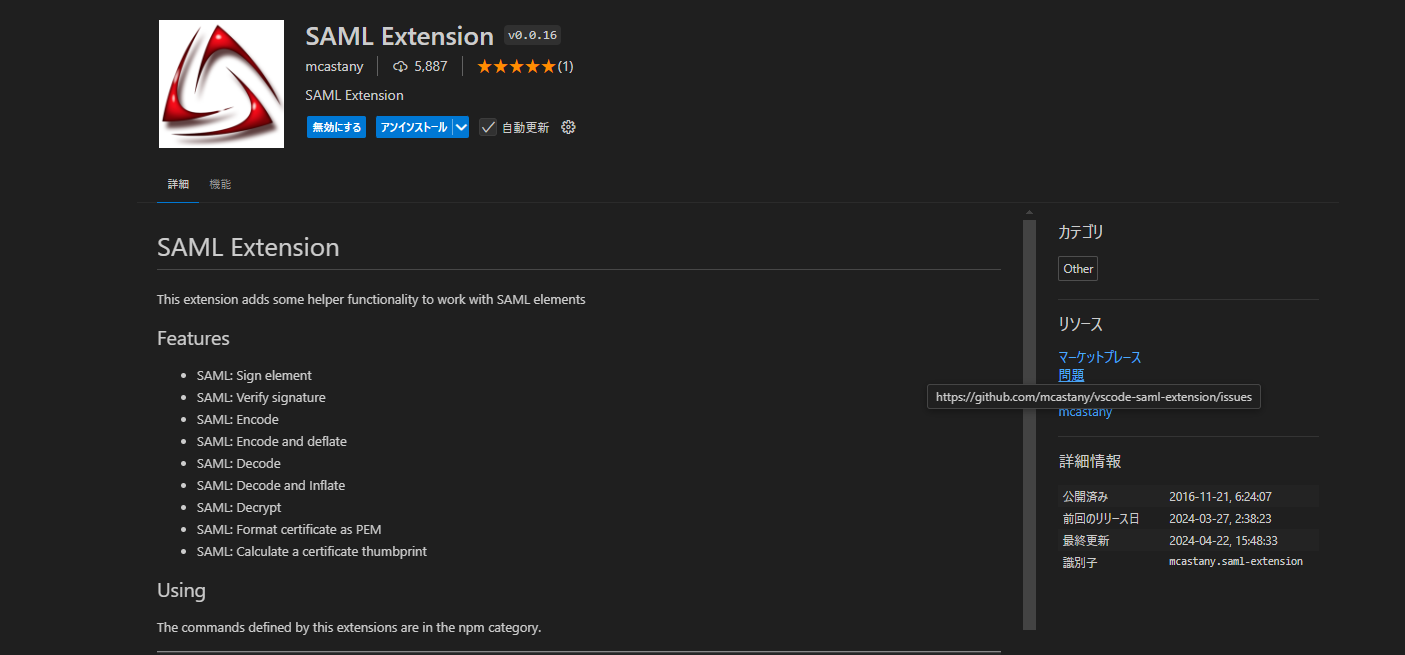Open the アンインストール dropdown arrow

point(459,127)
